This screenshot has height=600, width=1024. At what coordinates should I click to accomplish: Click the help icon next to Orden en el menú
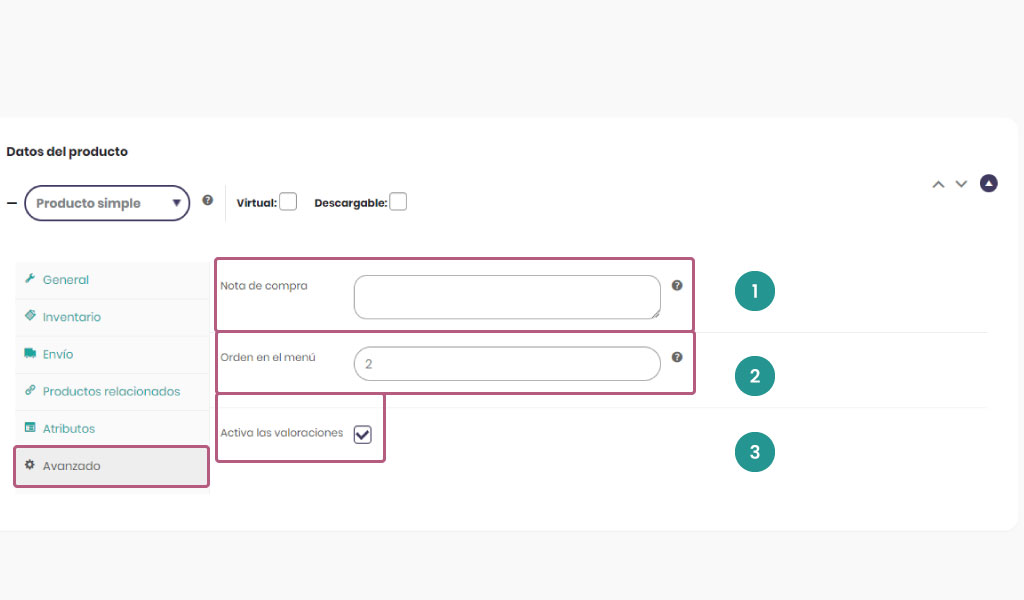pyautogui.click(x=677, y=357)
